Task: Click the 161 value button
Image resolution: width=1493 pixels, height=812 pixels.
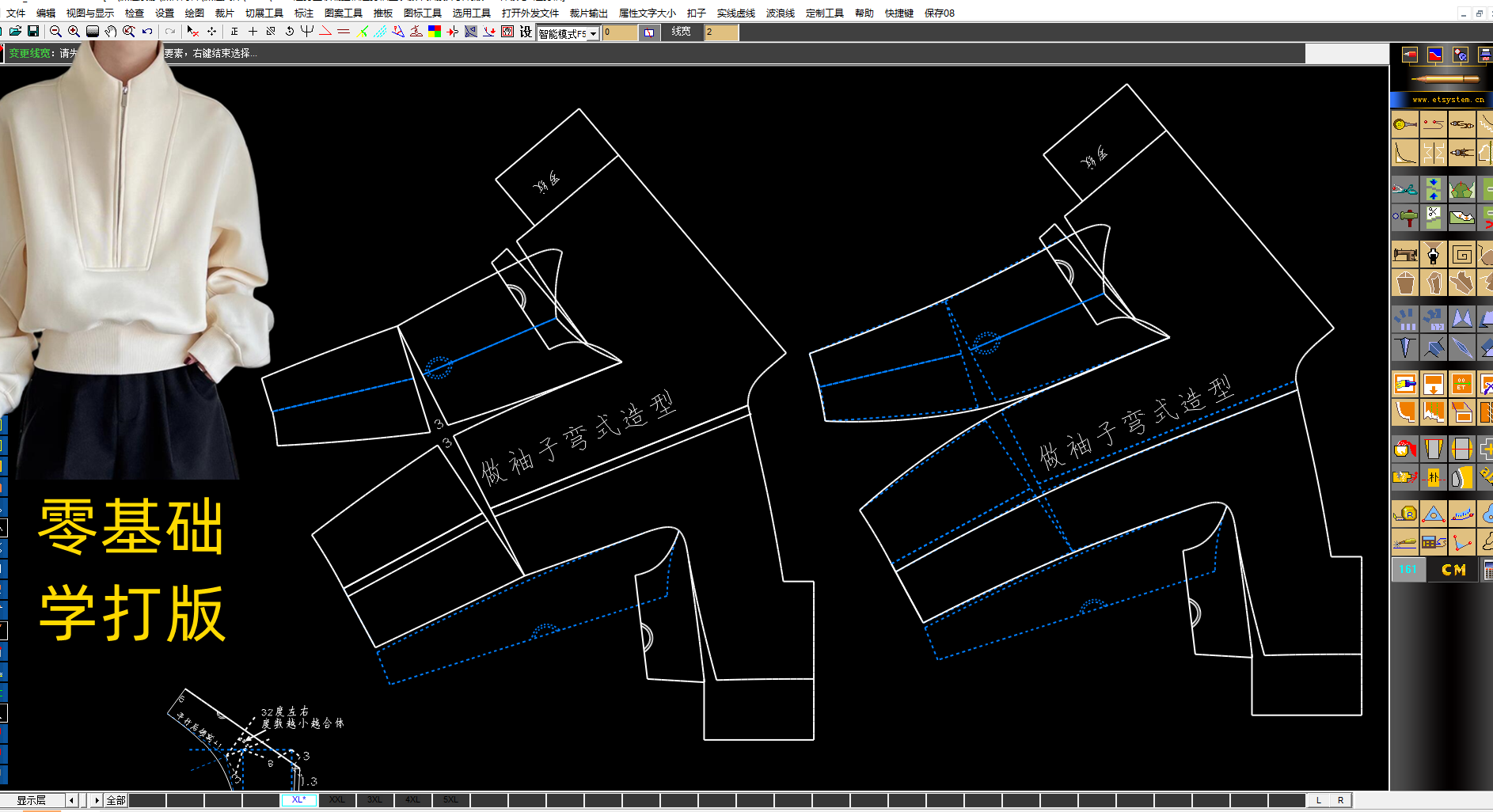Action: coord(1408,570)
